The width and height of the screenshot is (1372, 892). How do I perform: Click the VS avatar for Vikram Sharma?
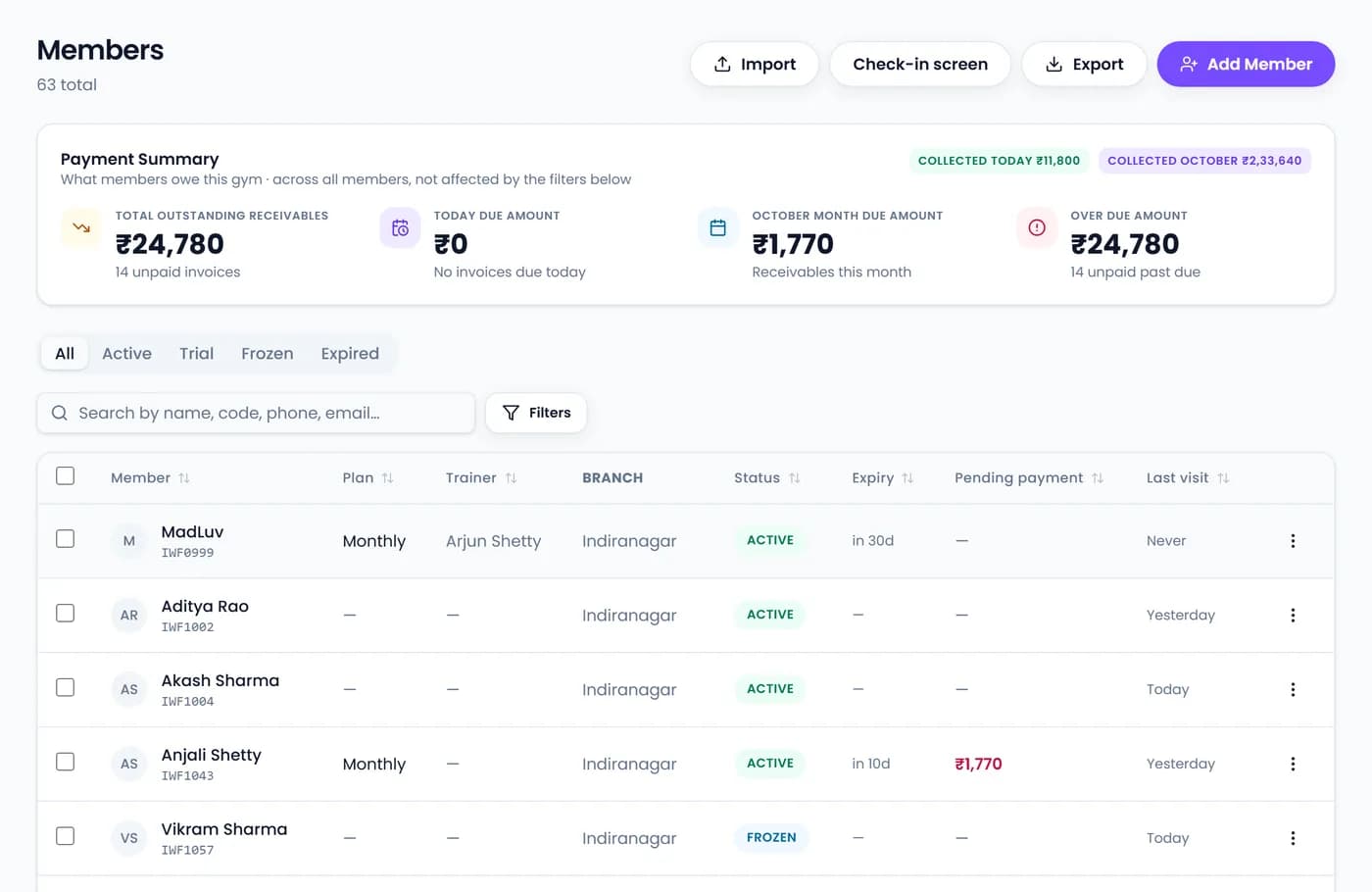pyautogui.click(x=129, y=838)
